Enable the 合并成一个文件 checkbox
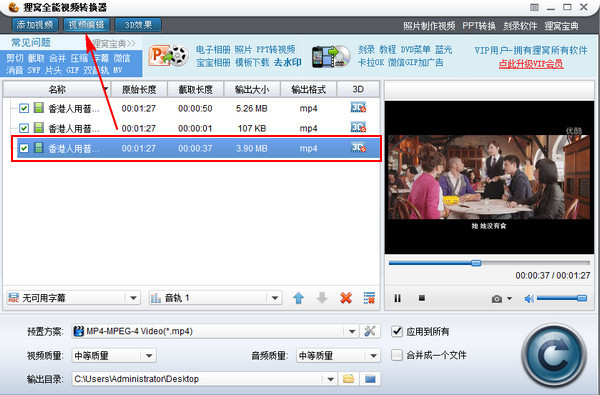The image size is (600, 395). tap(397, 355)
